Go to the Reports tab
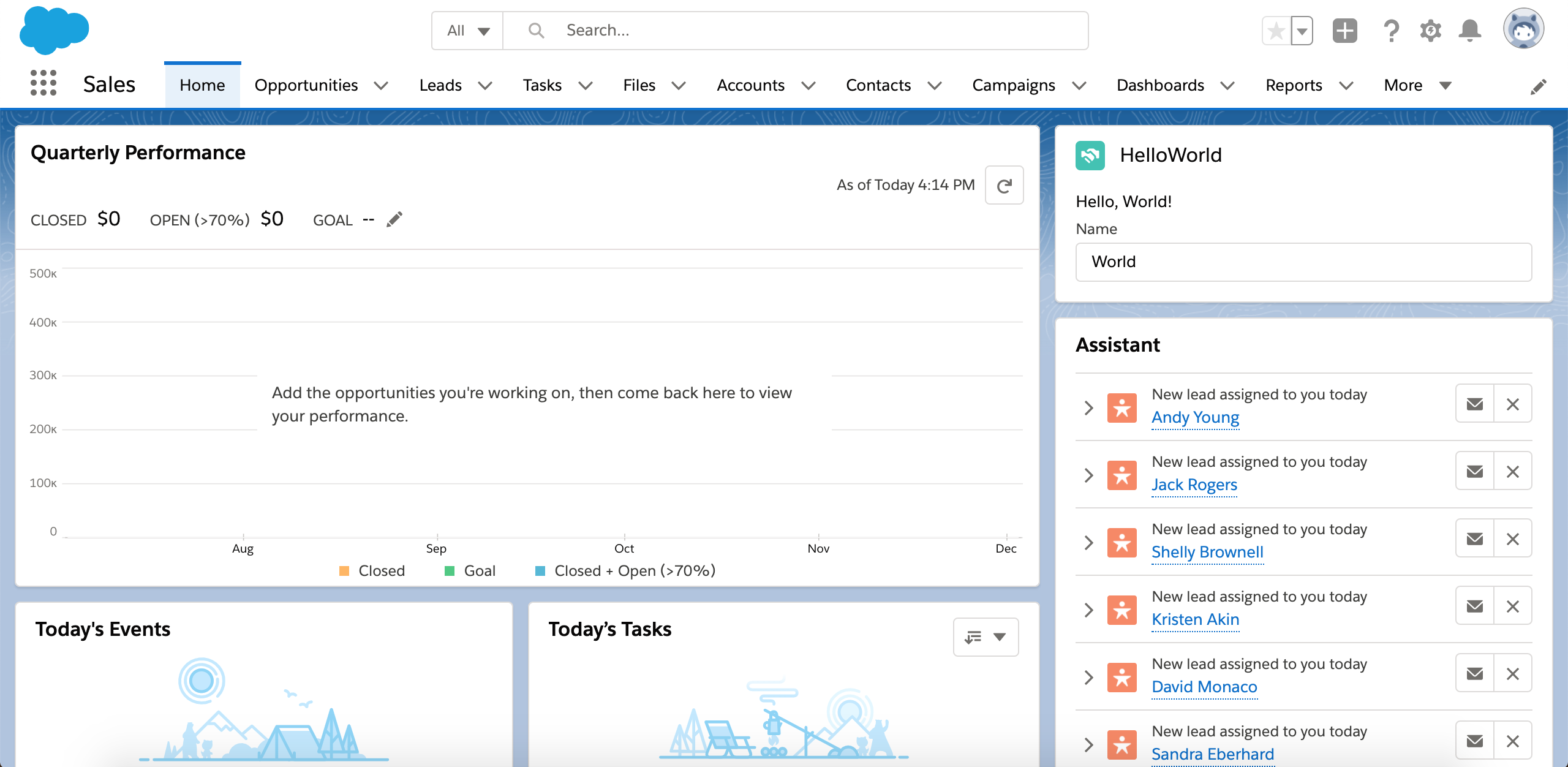Screen dimensions: 1568x767 click(1294, 85)
